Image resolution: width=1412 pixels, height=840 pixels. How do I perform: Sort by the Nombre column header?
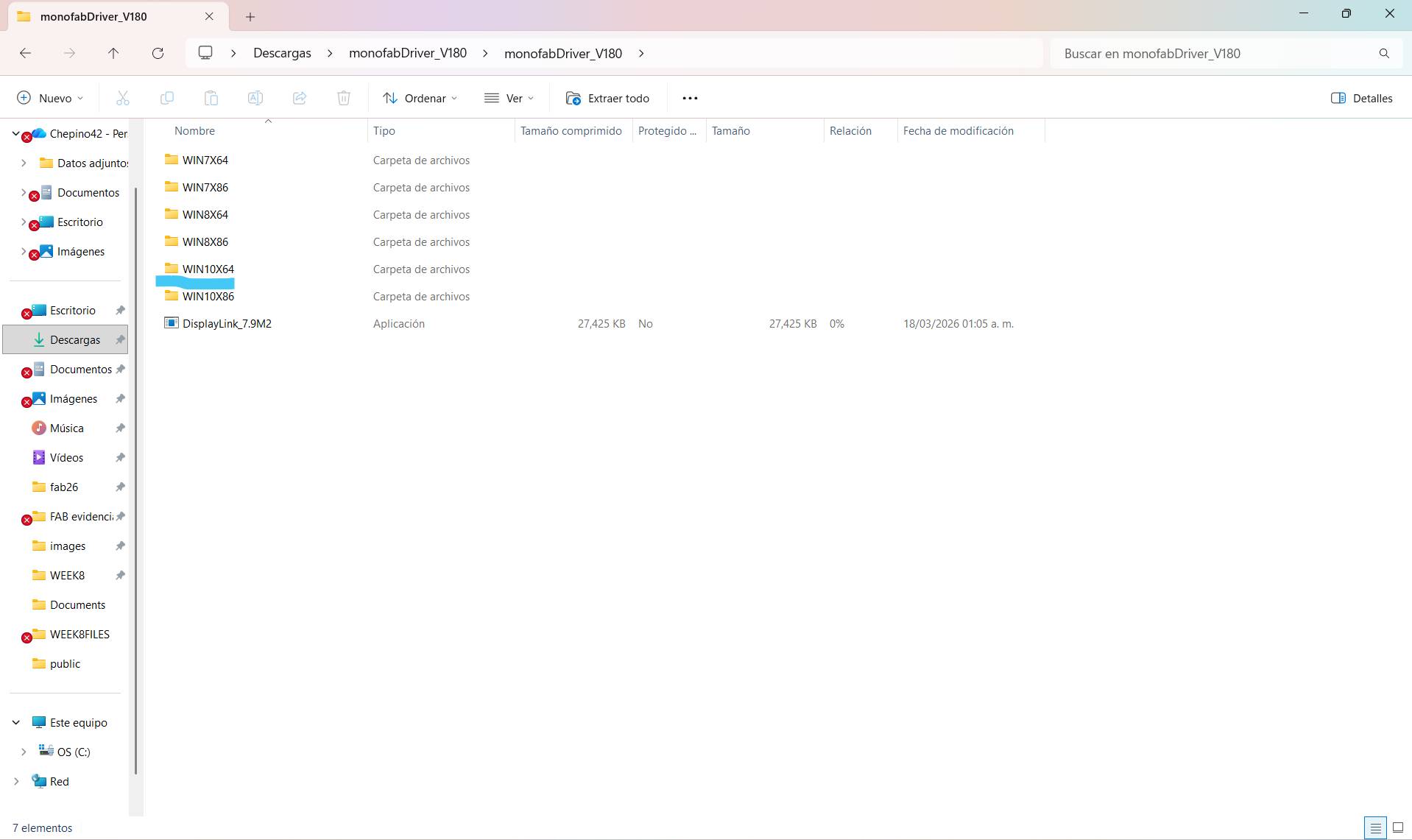[x=194, y=131]
